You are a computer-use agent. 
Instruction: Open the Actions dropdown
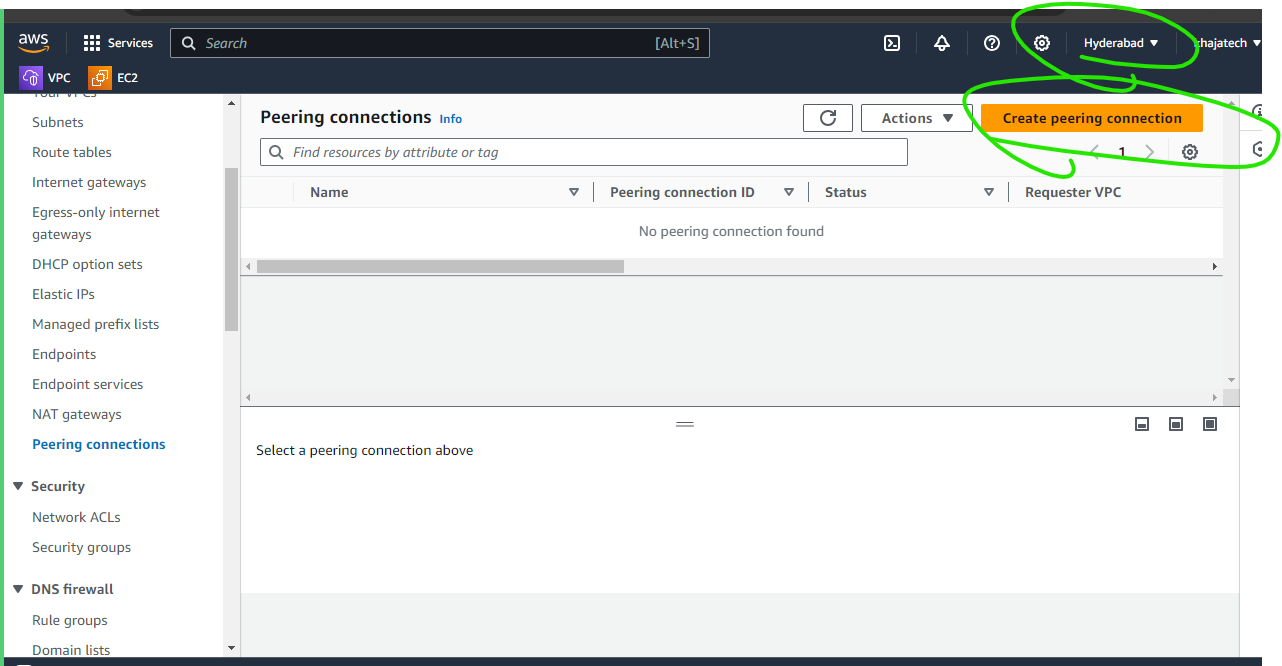[917, 118]
